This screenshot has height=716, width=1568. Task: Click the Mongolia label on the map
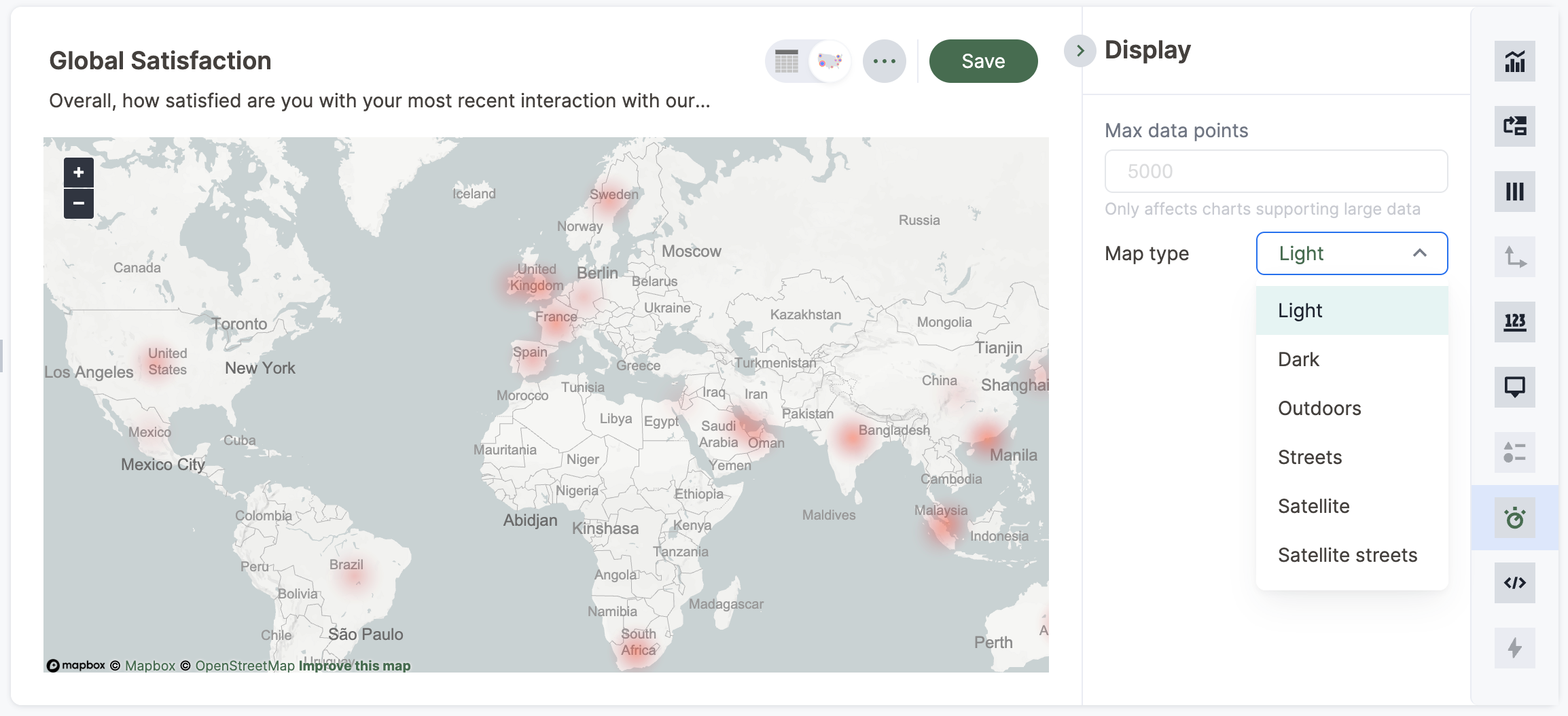coord(944,322)
